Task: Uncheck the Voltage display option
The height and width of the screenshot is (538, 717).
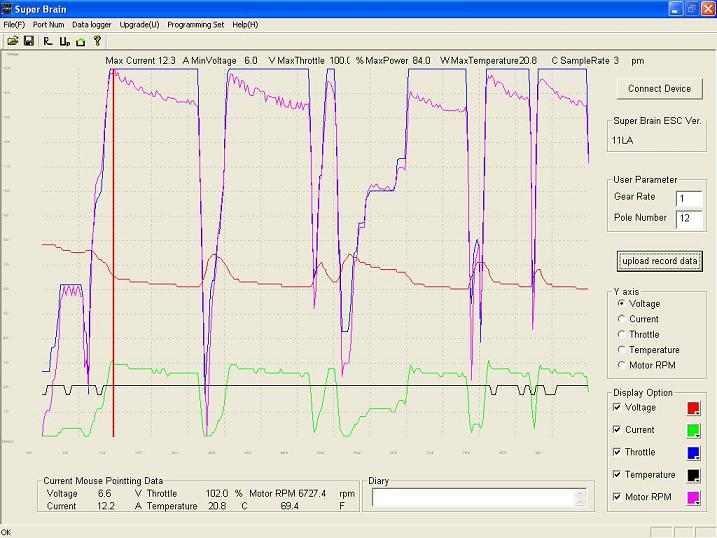Action: pos(617,407)
